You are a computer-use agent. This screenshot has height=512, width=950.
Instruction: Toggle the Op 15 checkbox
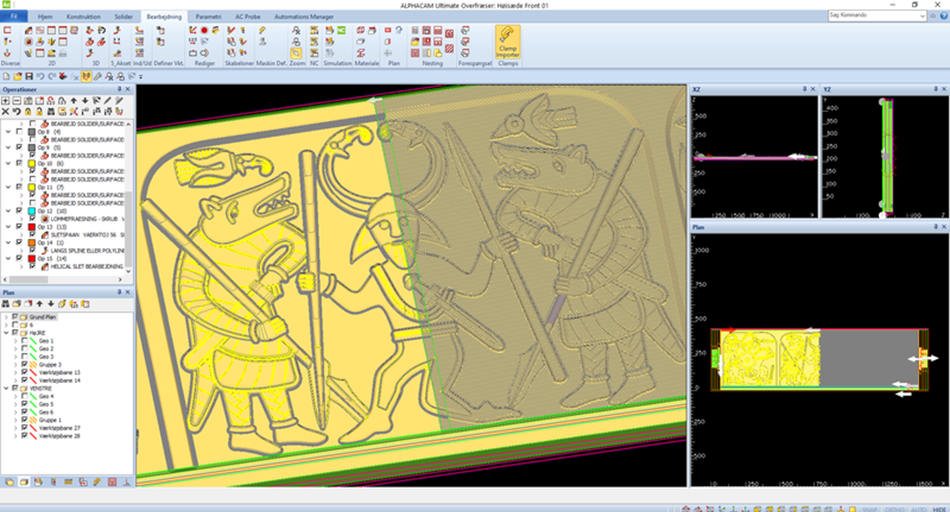pos(19,259)
